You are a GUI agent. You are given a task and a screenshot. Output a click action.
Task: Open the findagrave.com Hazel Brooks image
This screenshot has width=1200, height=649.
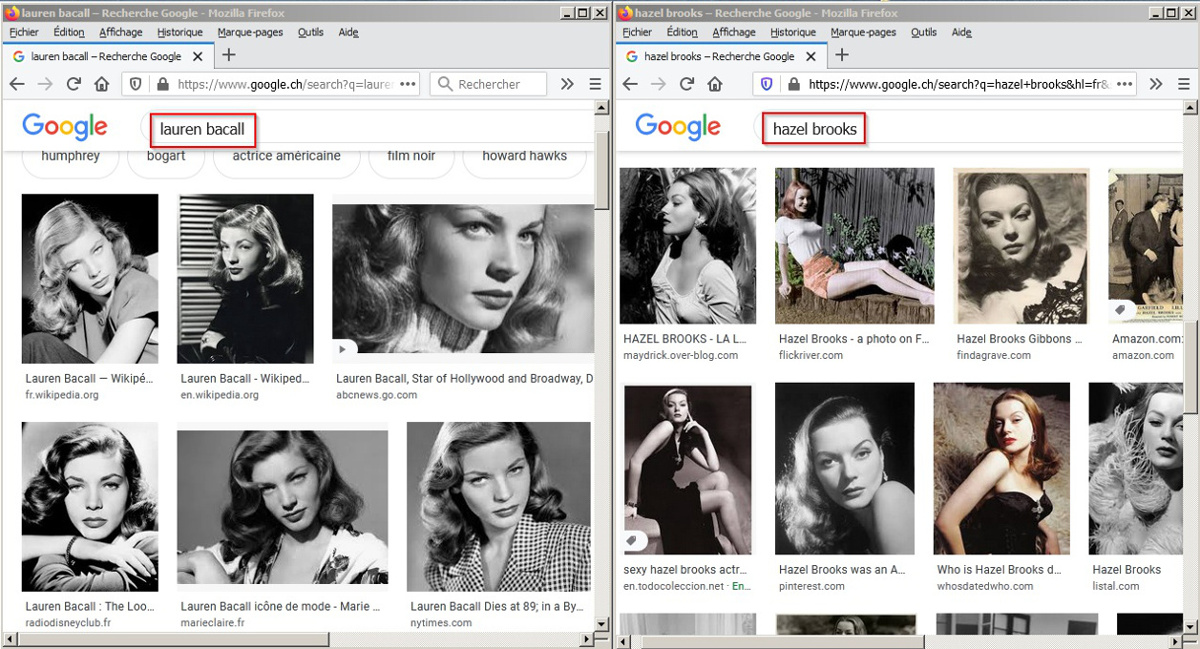point(1021,246)
